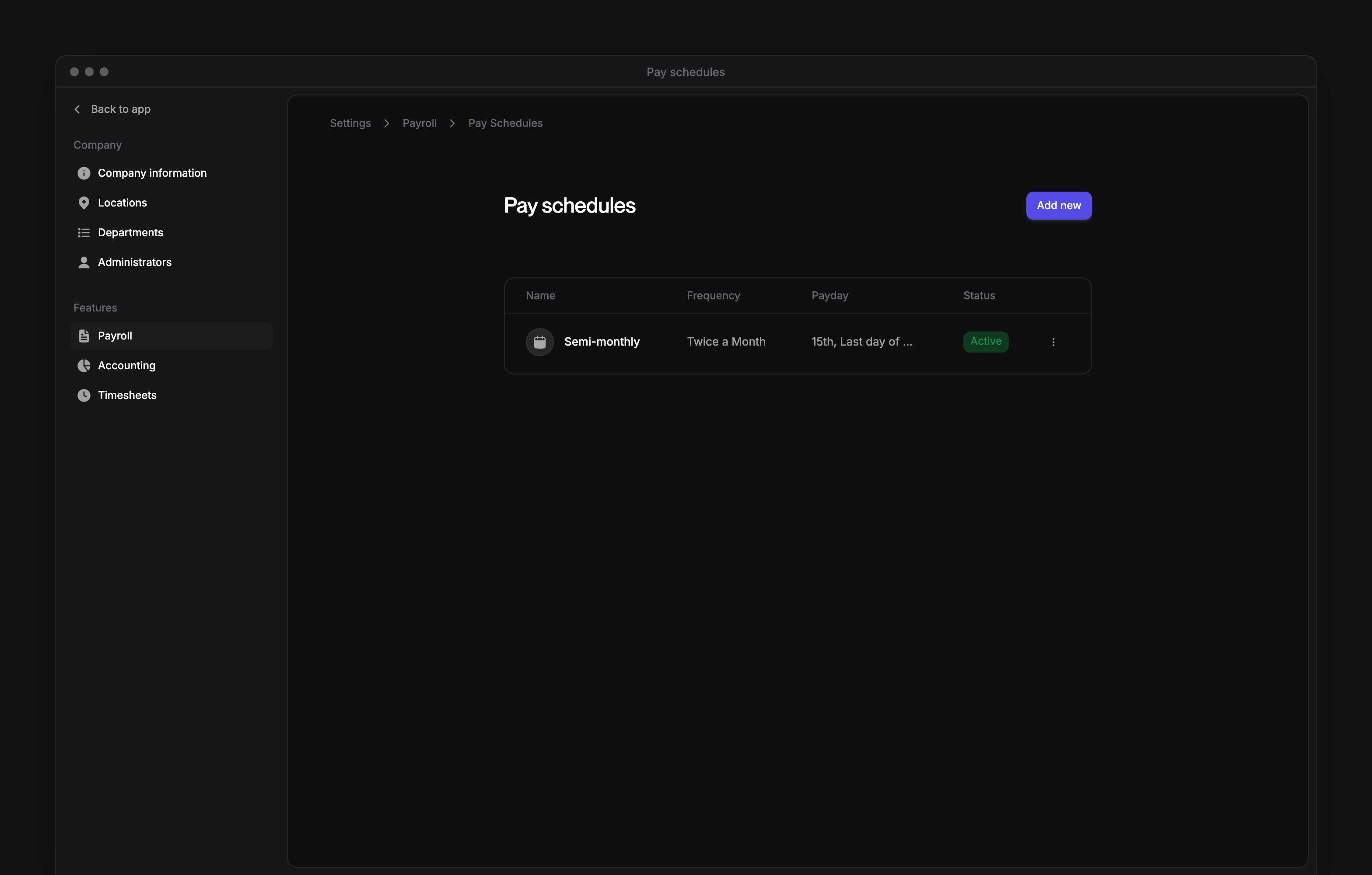Click the Add new button
The height and width of the screenshot is (875, 1372).
1059,206
